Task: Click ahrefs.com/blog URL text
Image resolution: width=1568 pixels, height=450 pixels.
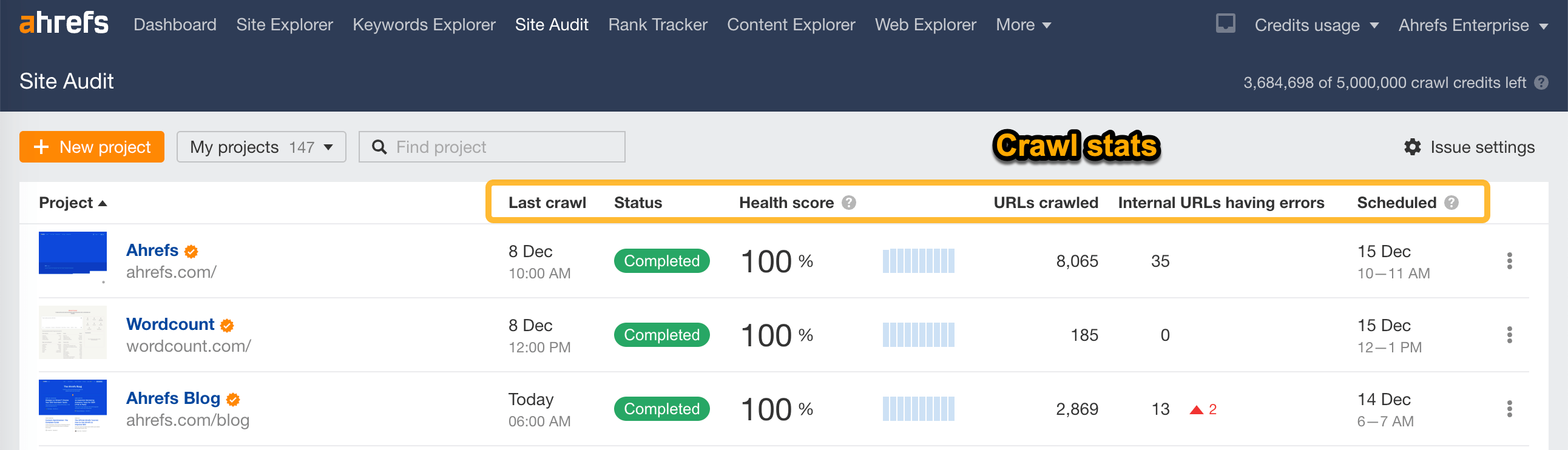Action: point(188,420)
